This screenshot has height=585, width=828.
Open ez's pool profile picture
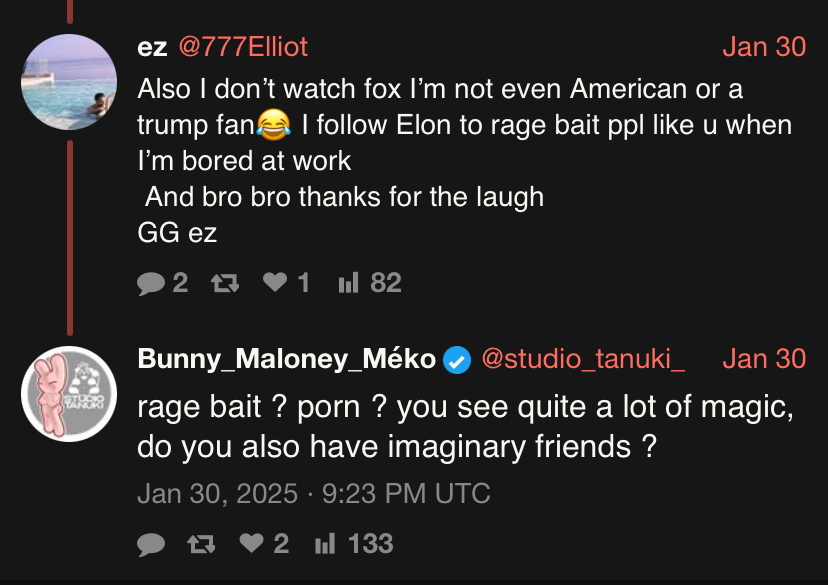click(69, 82)
